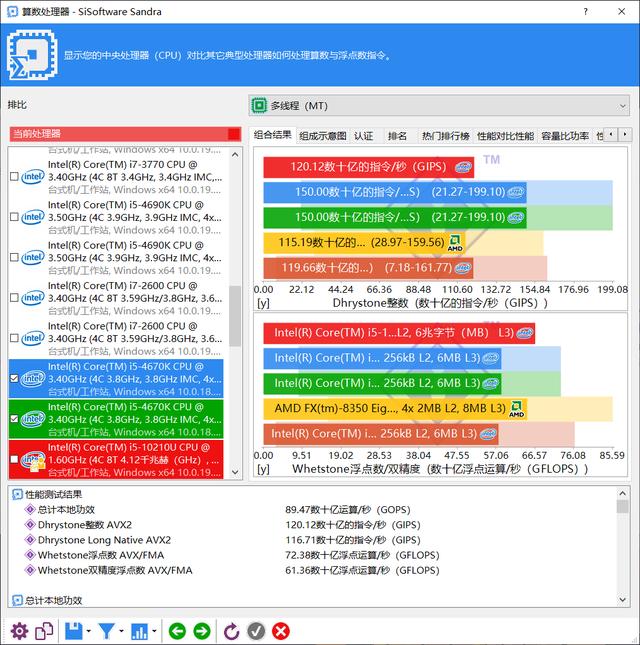Switch to 组合结果 tab

tap(272, 135)
